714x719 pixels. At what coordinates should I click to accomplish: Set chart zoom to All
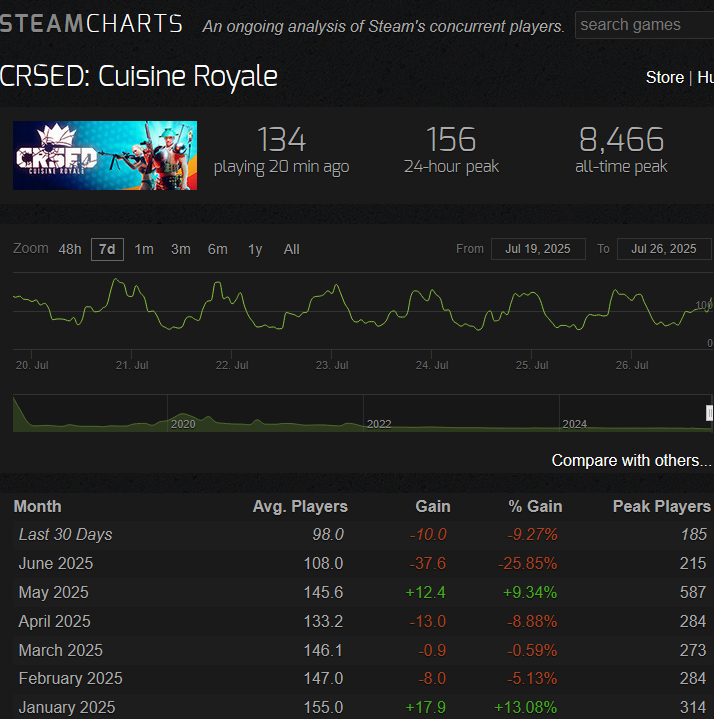(291, 249)
